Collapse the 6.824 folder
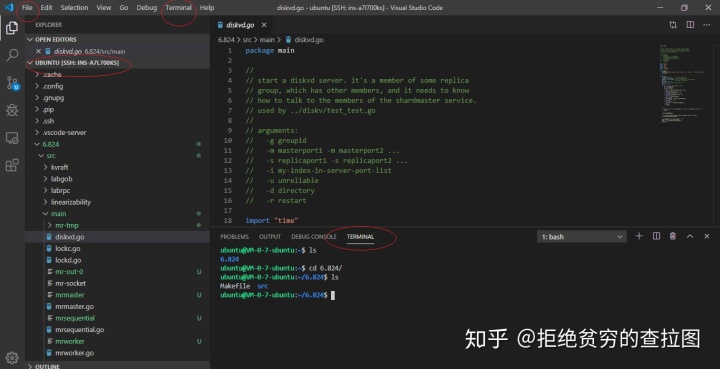The image size is (720, 369). point(118,144)
